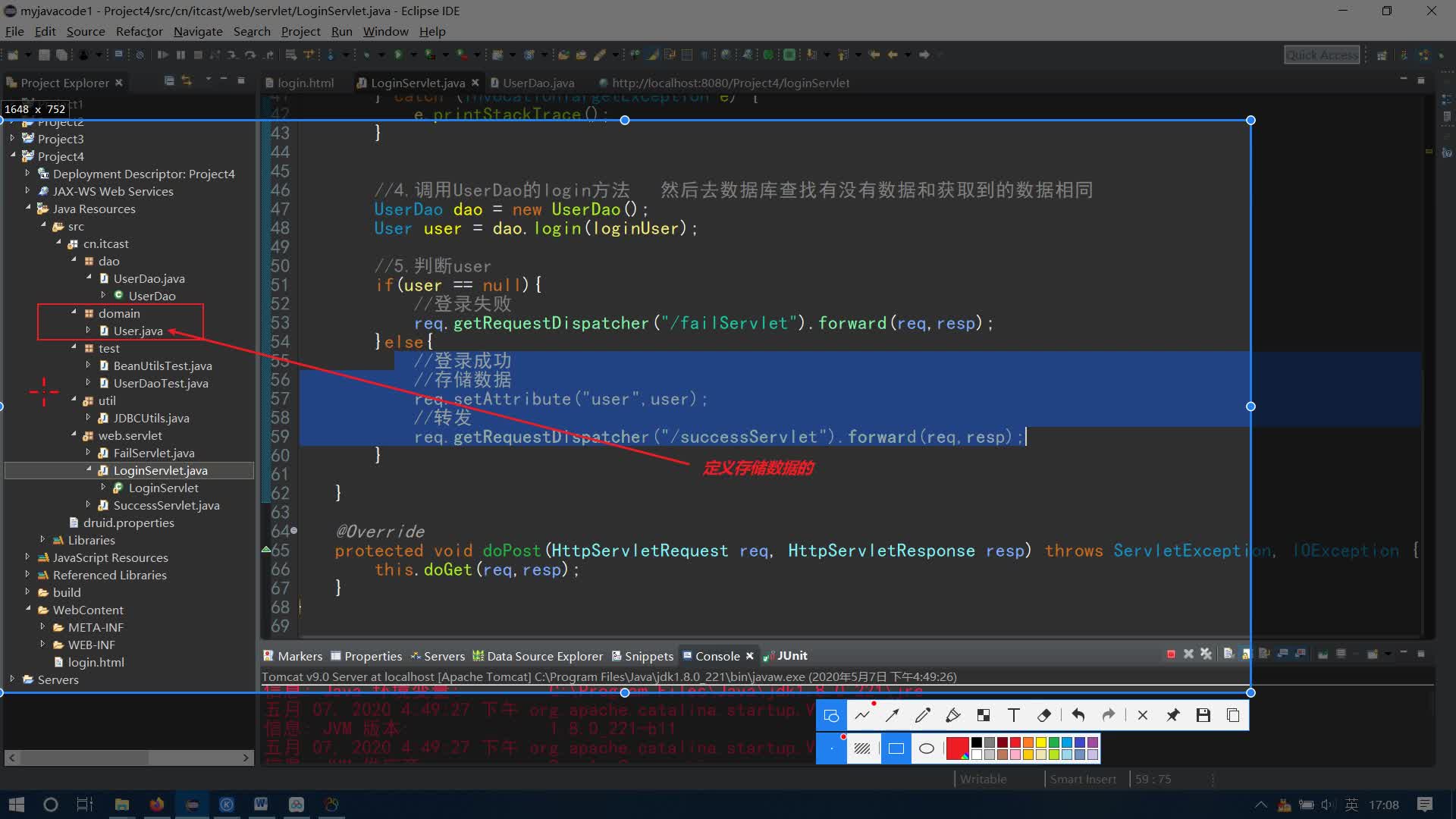Expand Deployment Descriptor: Project4
The width and height of the screenshot is (1456, 819).
tap(27, 173)
